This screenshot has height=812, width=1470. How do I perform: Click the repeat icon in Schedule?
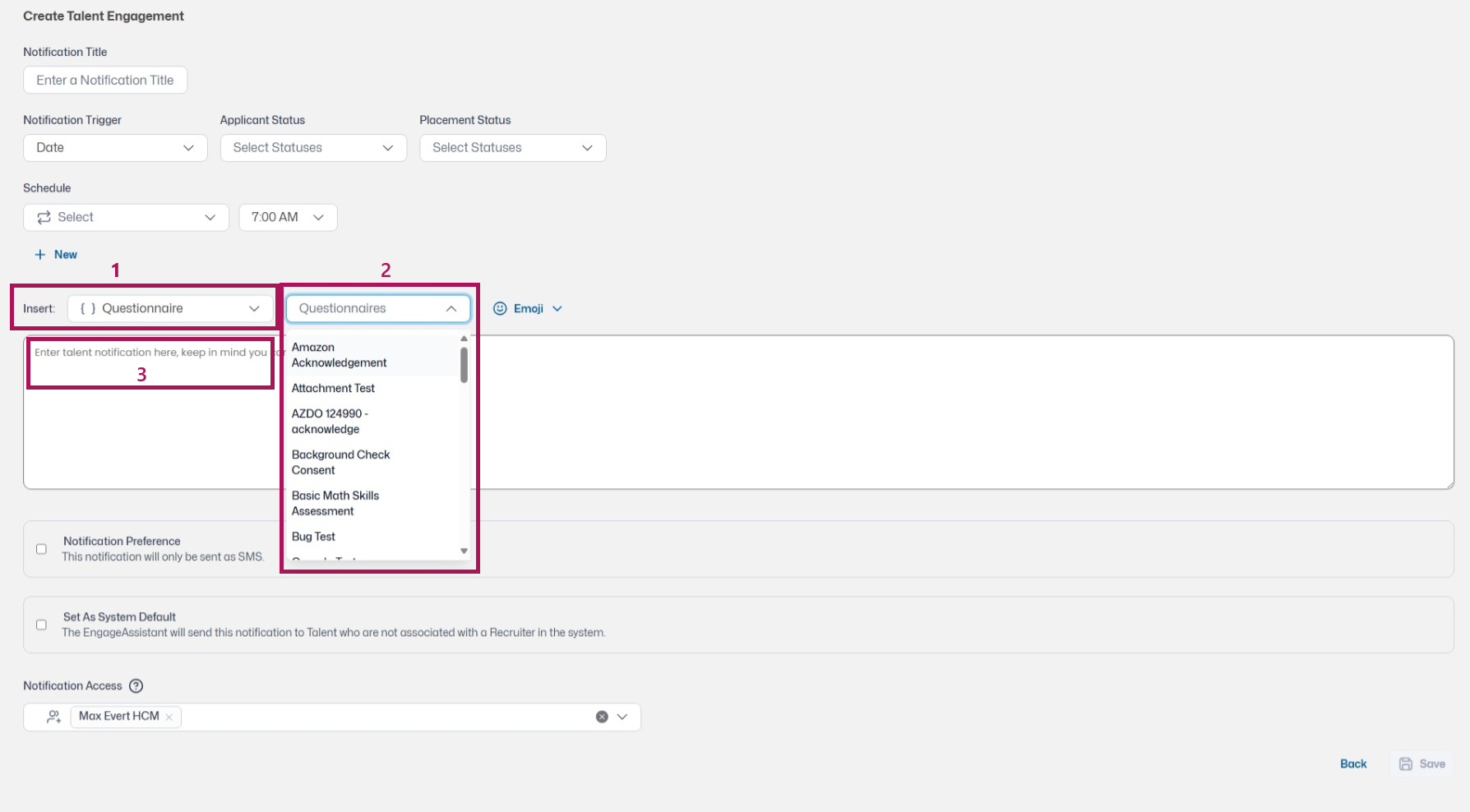tap(44, 217)
